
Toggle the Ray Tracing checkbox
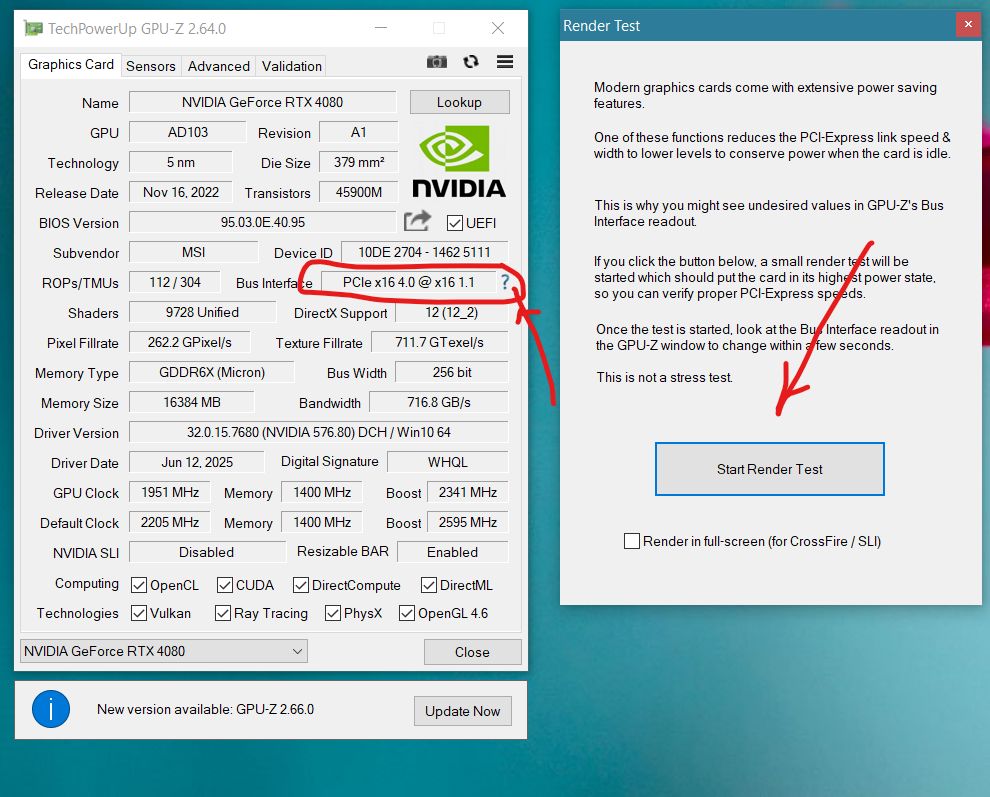(223, 613)
